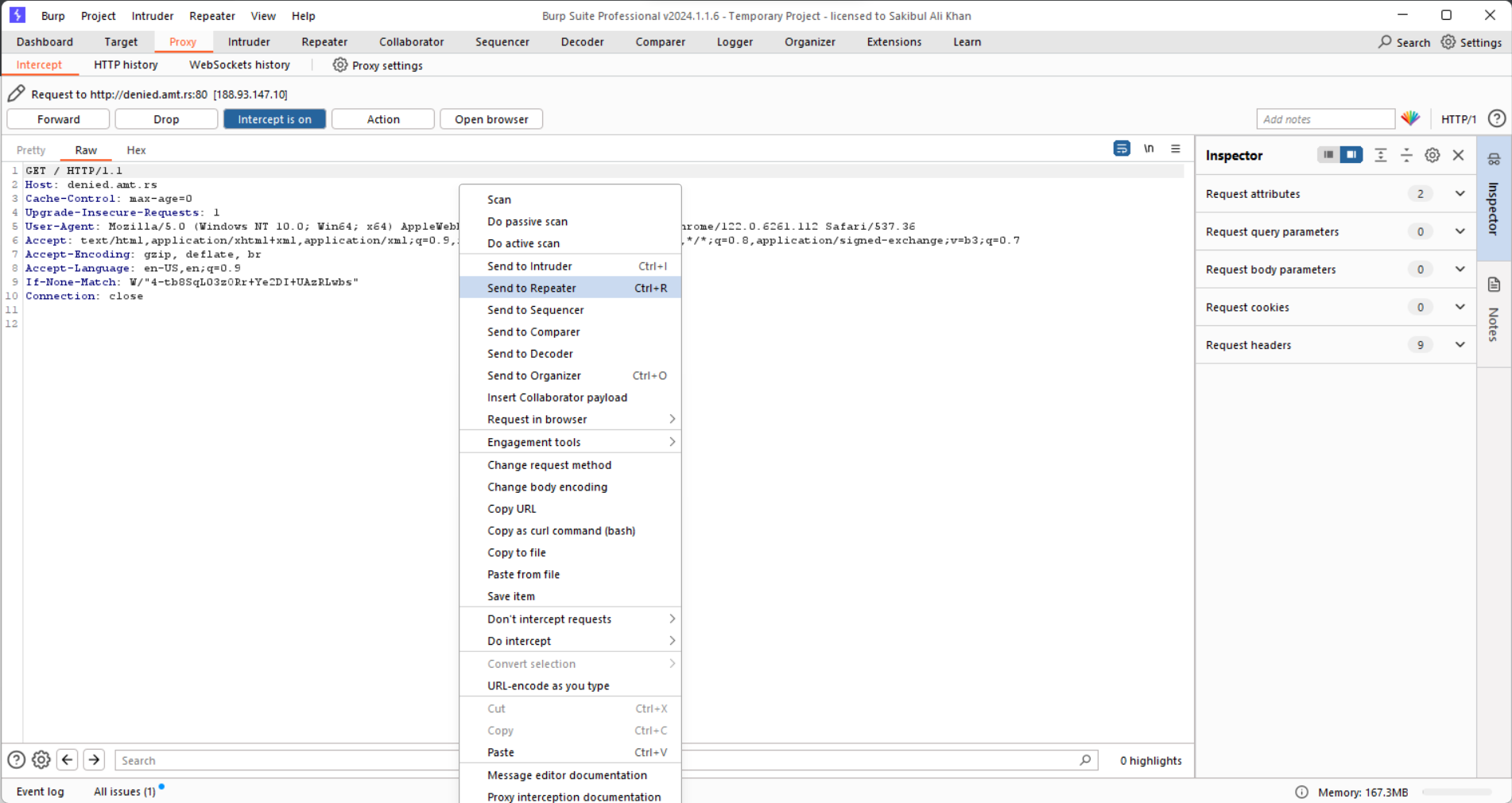This screenshot has height=803, width=1512.
Task: Switch Inspector to the single-column layout
Action: point(1328,155)
